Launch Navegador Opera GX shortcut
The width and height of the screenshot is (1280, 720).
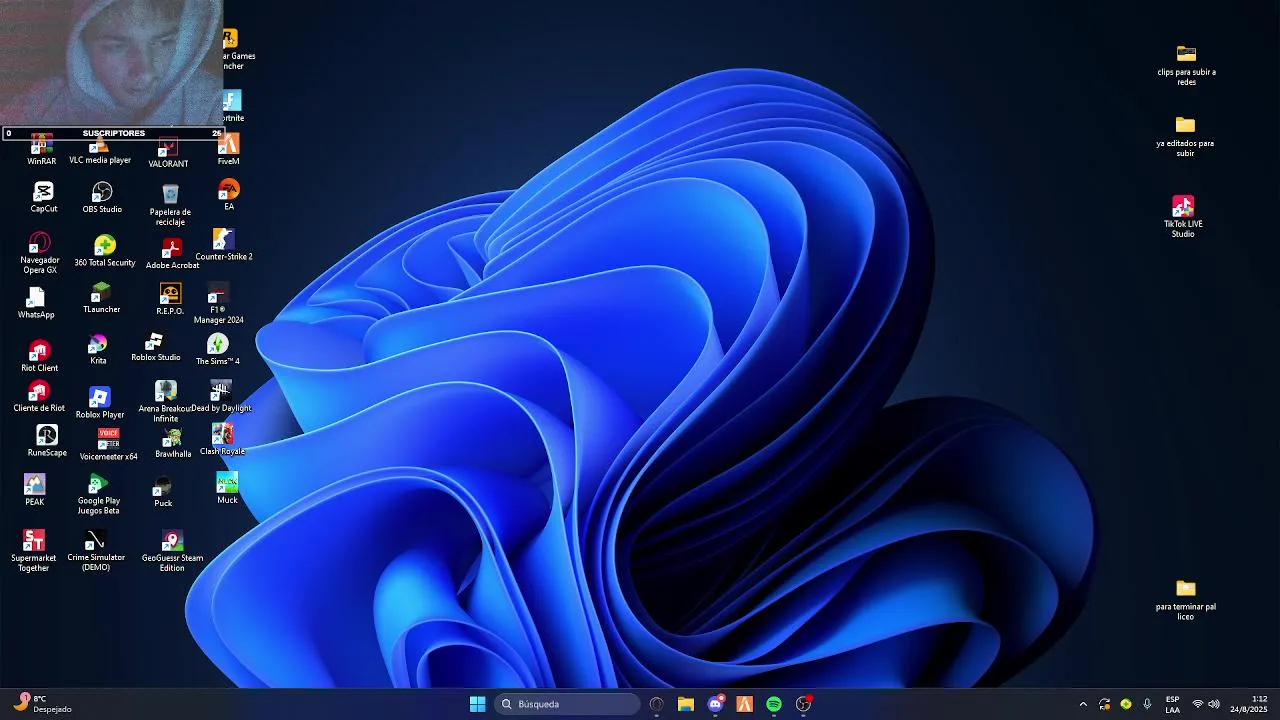(40, 254)
